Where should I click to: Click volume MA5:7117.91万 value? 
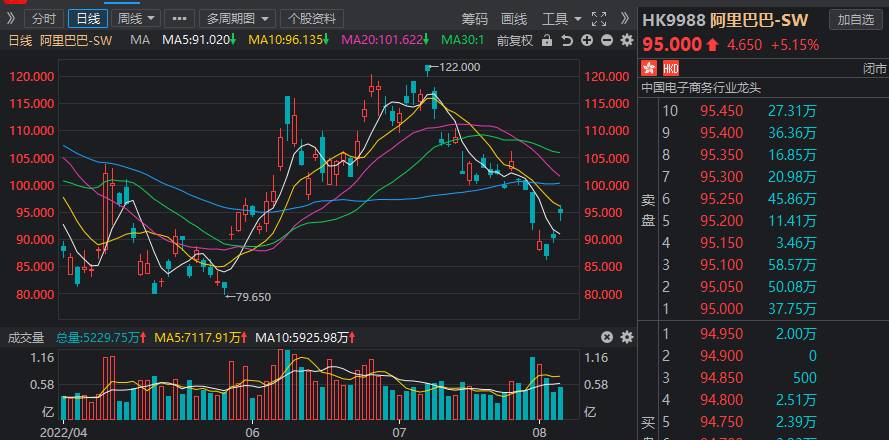[x=199, y=338]
